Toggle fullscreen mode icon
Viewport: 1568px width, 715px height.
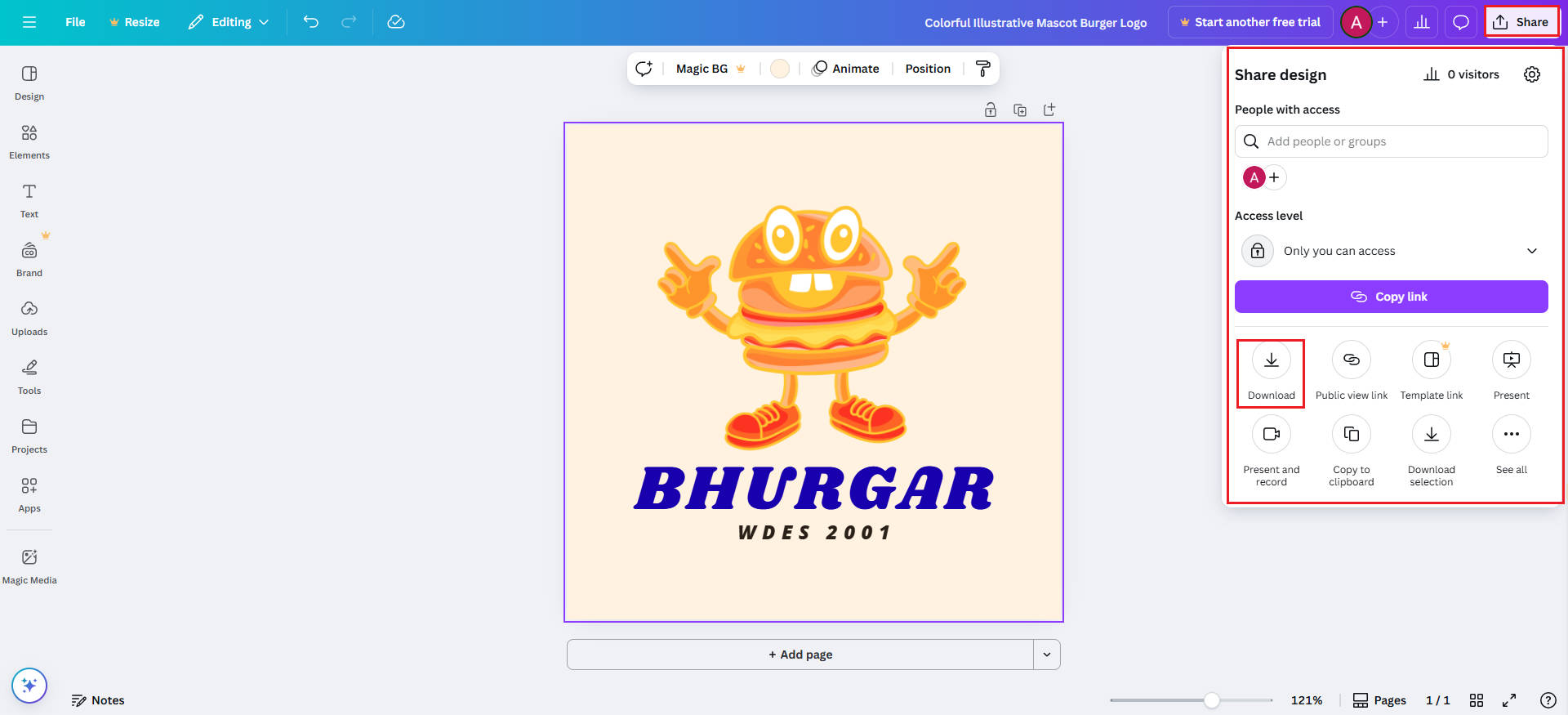click(1508, 700)
